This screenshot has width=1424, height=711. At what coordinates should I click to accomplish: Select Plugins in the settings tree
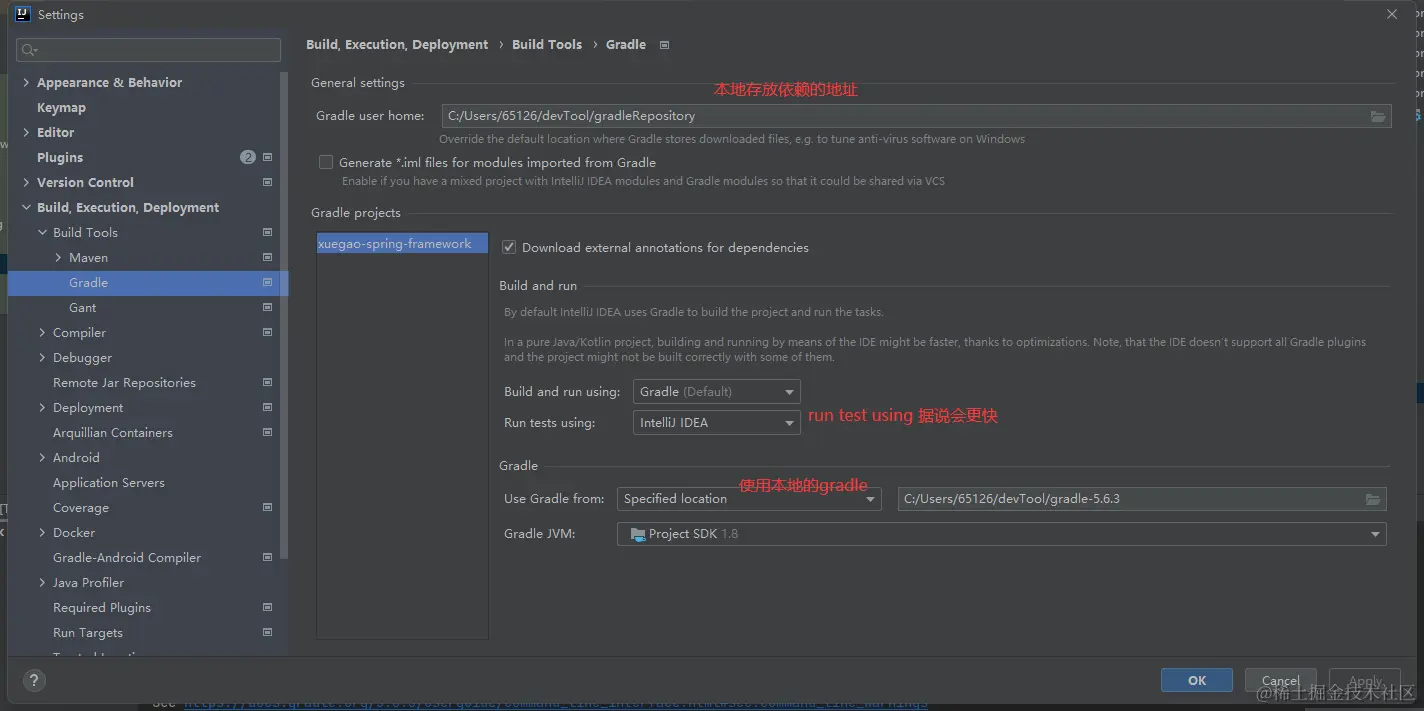pos(60,157)
